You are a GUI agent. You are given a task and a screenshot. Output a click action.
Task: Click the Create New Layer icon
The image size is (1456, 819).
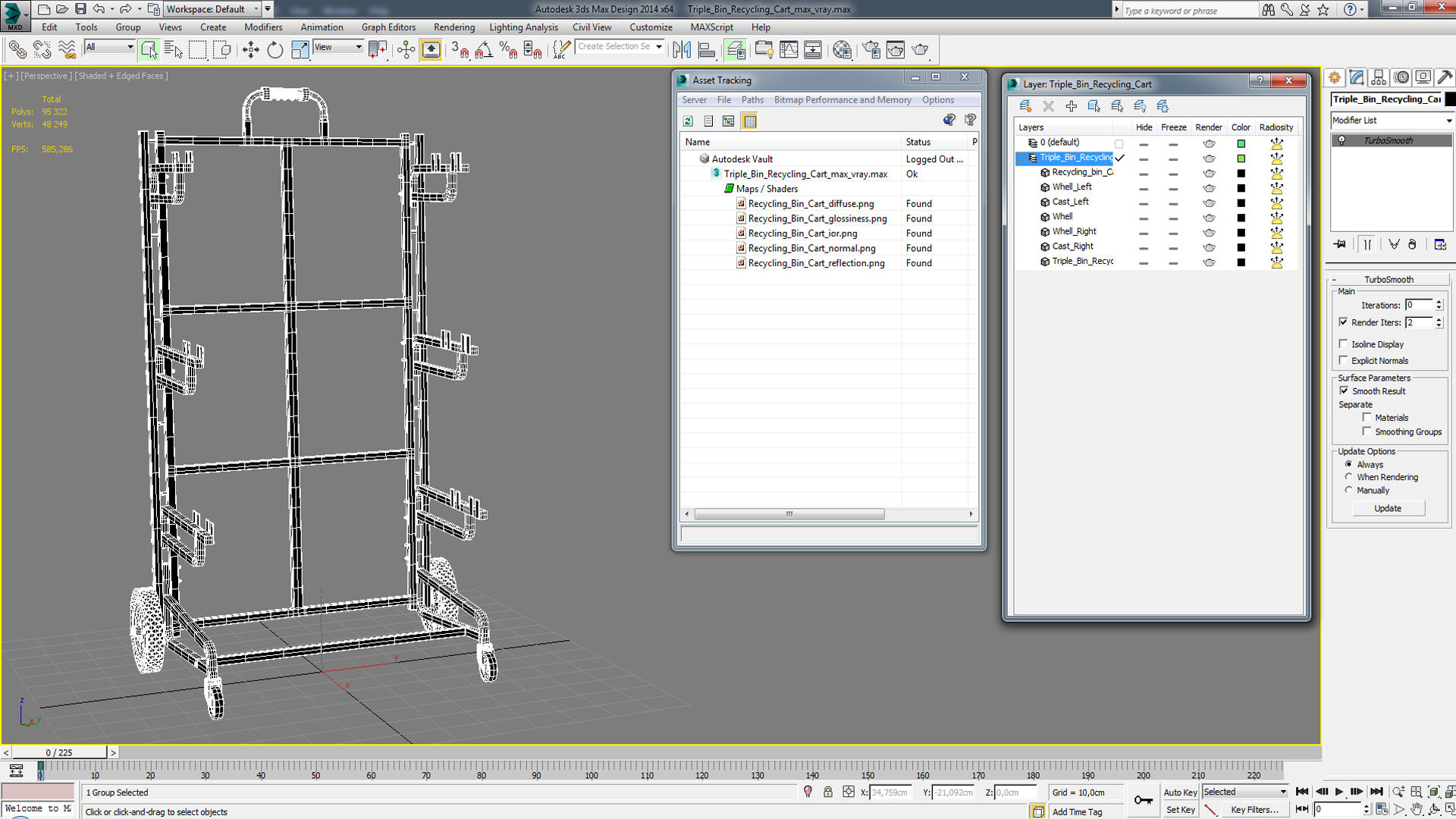tap(1025, 106)
